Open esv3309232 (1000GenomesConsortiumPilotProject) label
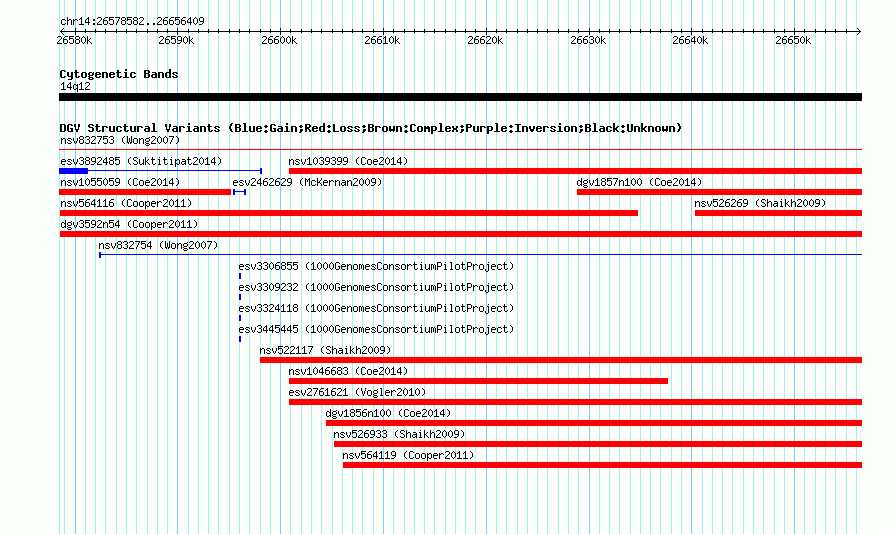Viewport: 890px width, 534px height. point(376,287)
